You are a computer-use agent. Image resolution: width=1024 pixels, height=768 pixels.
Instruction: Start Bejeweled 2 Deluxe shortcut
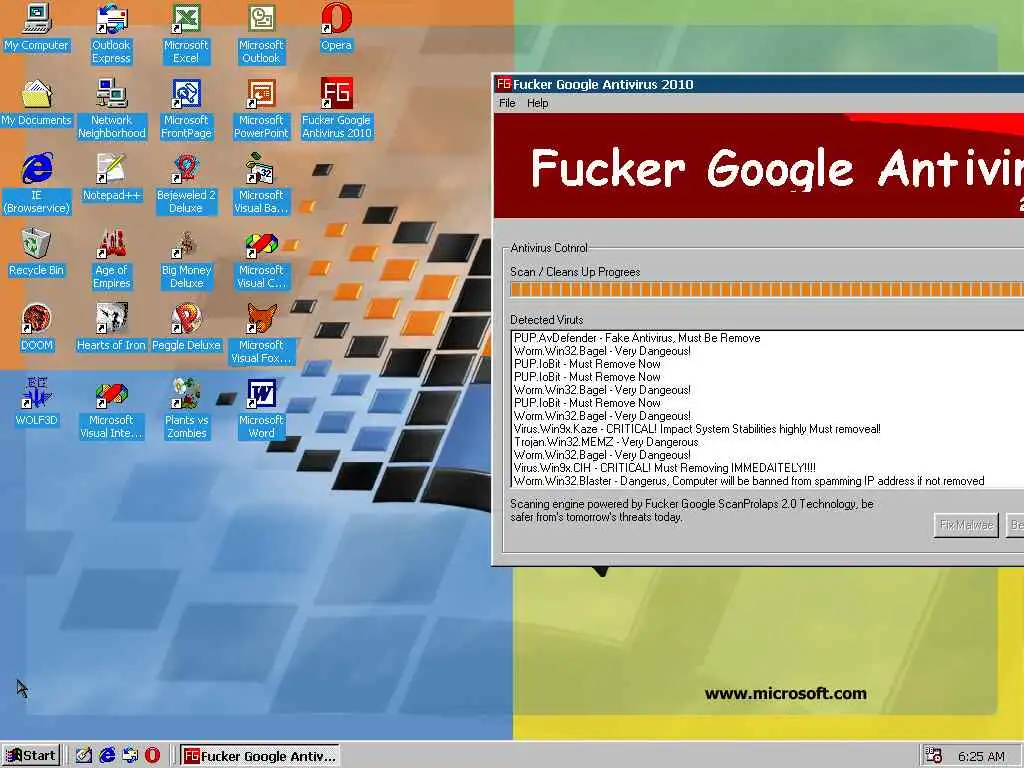186,184
